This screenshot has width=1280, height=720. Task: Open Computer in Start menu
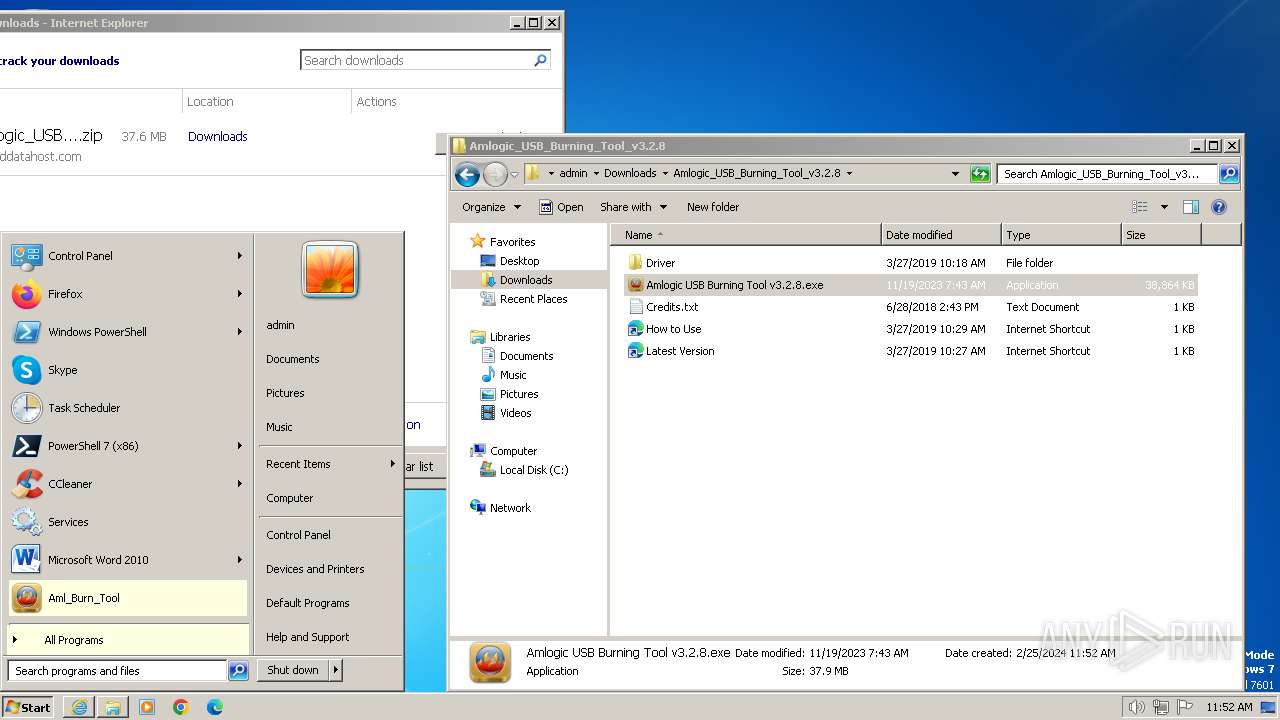click(290, 498)
